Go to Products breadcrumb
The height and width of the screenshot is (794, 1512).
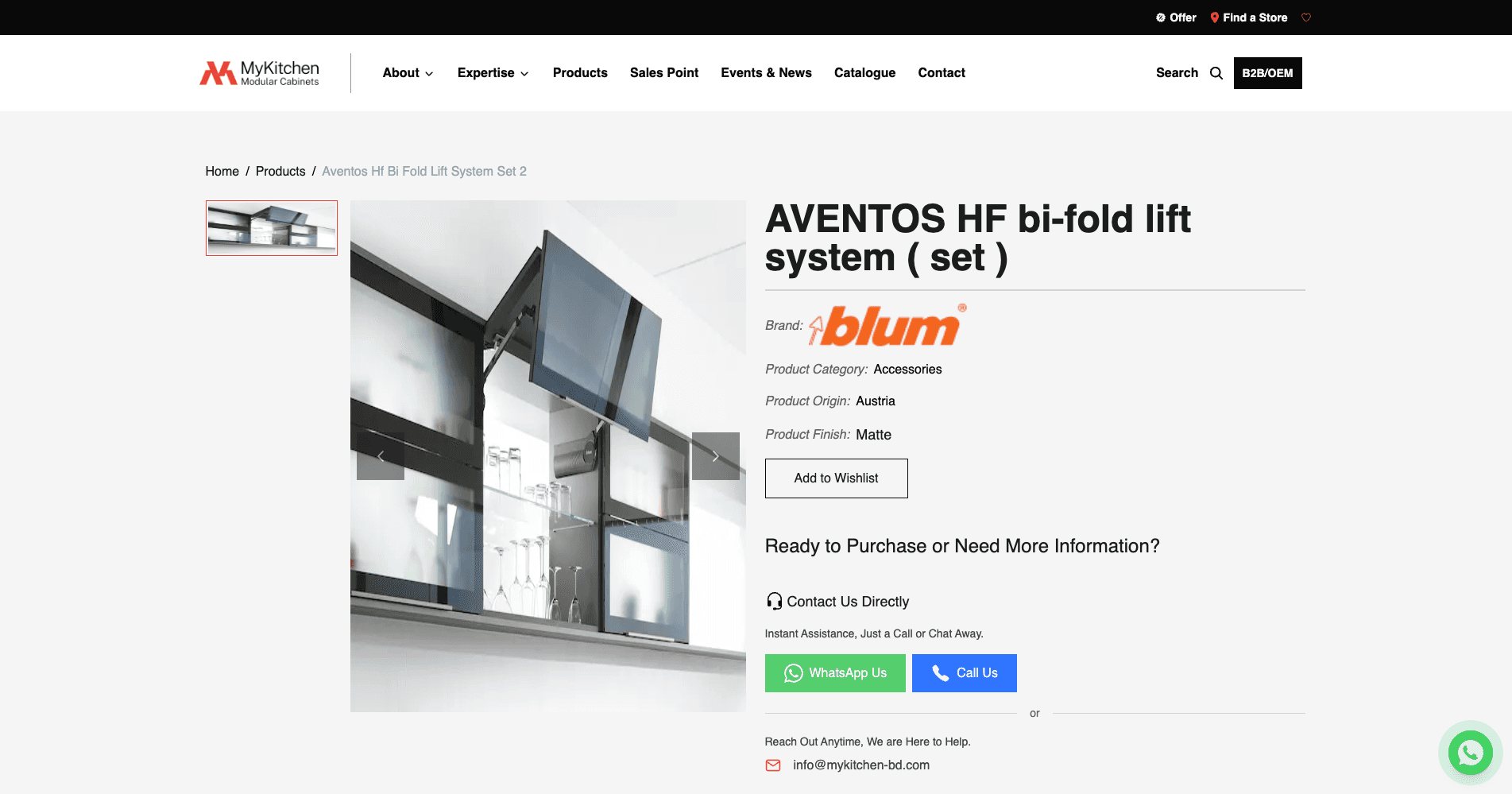click(x=280, y=171)
